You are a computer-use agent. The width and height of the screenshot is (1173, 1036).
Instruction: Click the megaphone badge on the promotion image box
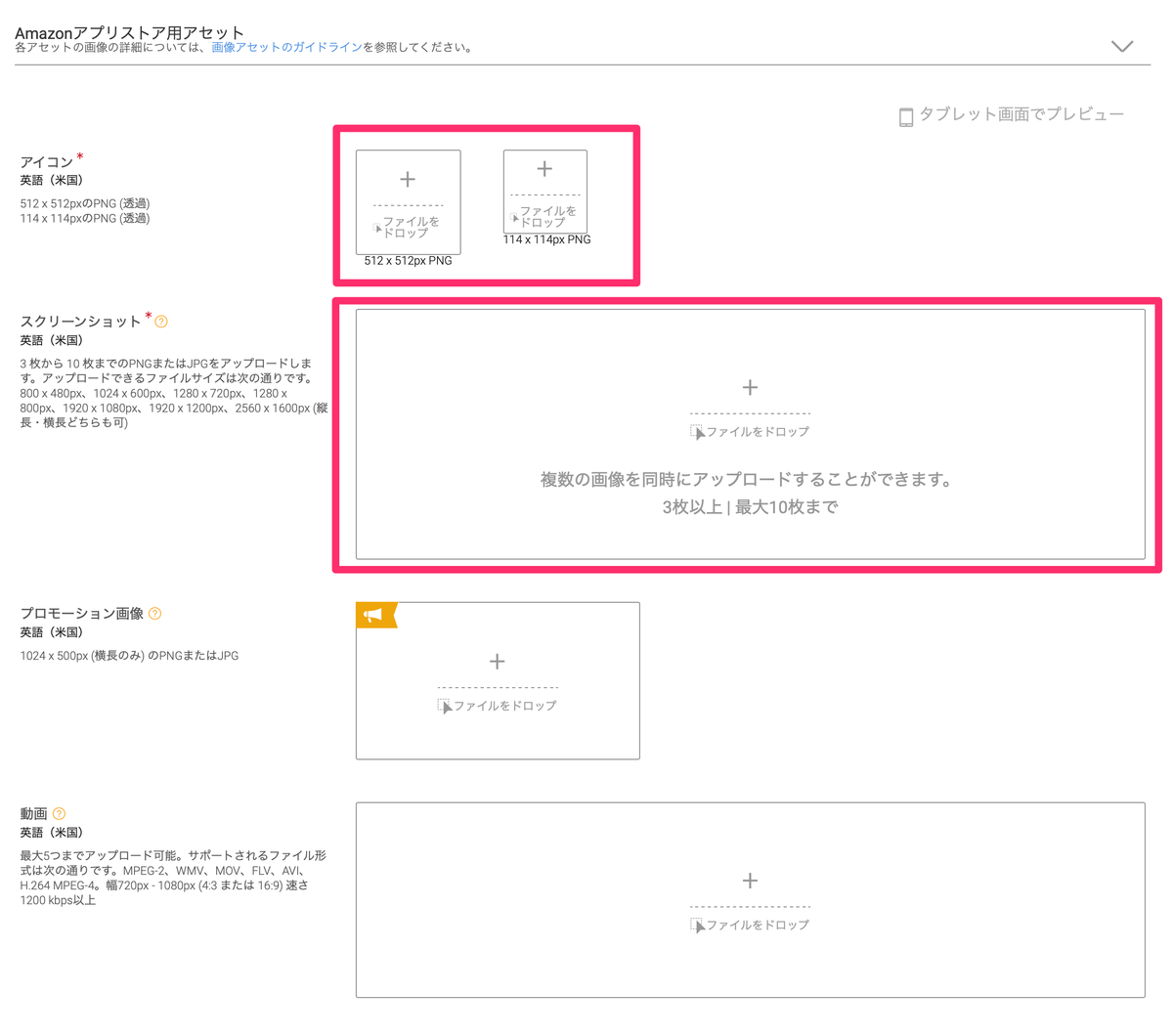[375, 614]
